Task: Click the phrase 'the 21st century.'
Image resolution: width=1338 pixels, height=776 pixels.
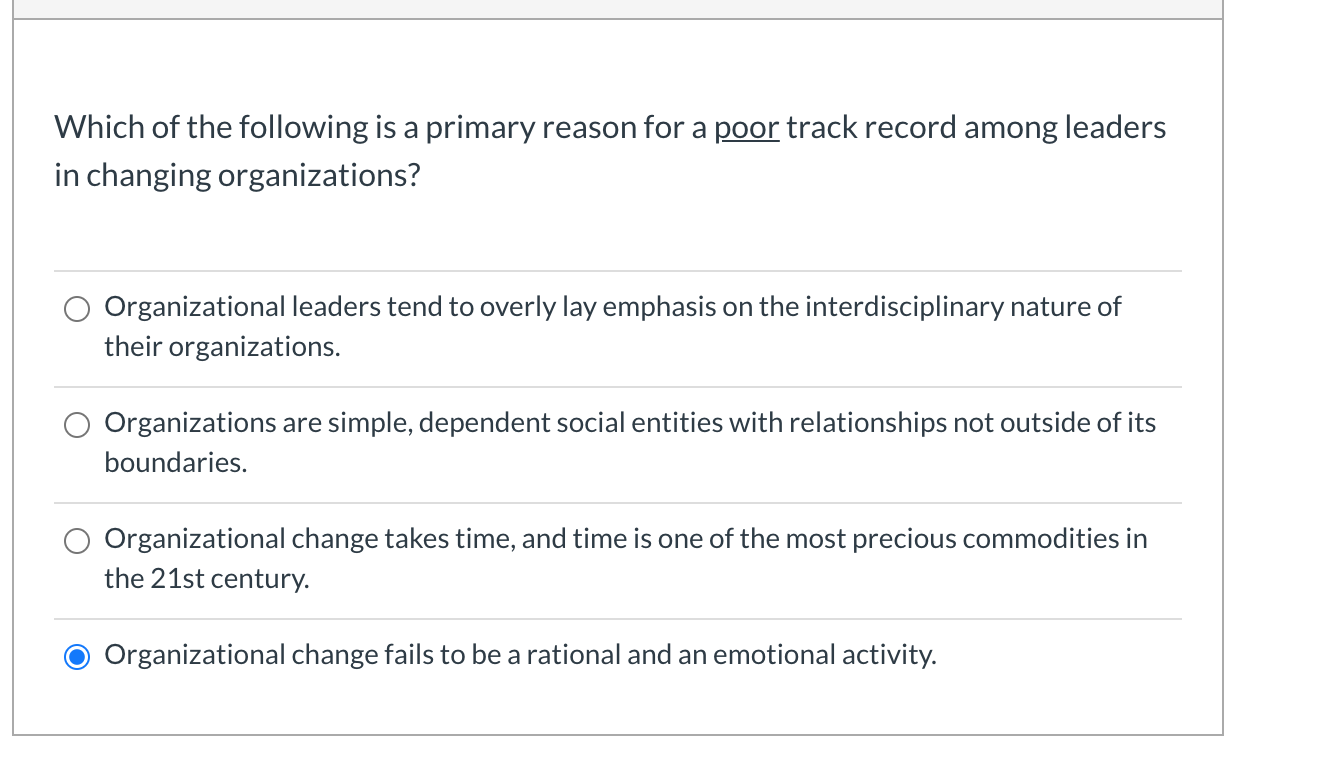Action: (x=206, y=578)
